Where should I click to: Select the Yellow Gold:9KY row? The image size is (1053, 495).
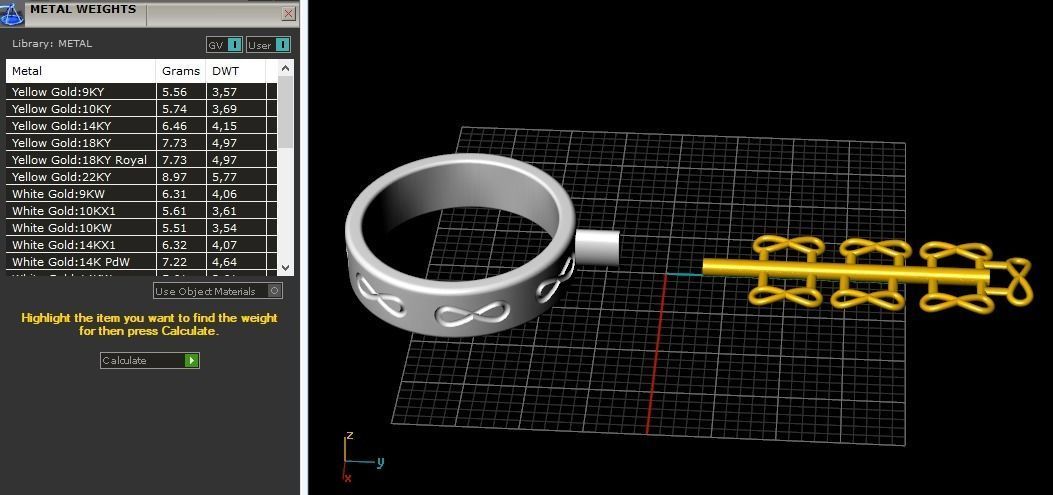tap(142, 92)
